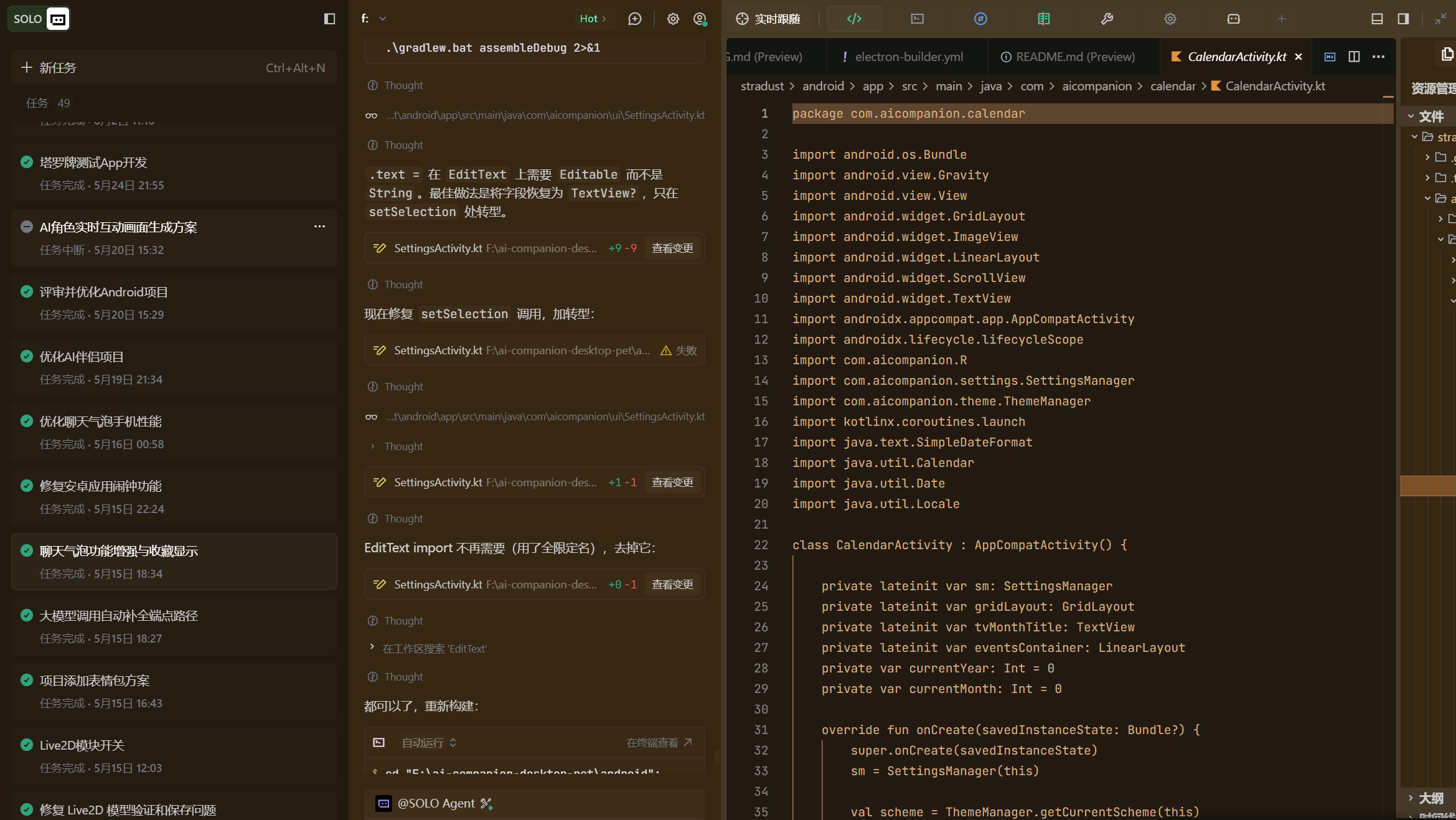The width and height of the screenshot is (1456, 820).
Task: Open the document diff view icon
Action: 1044,19
